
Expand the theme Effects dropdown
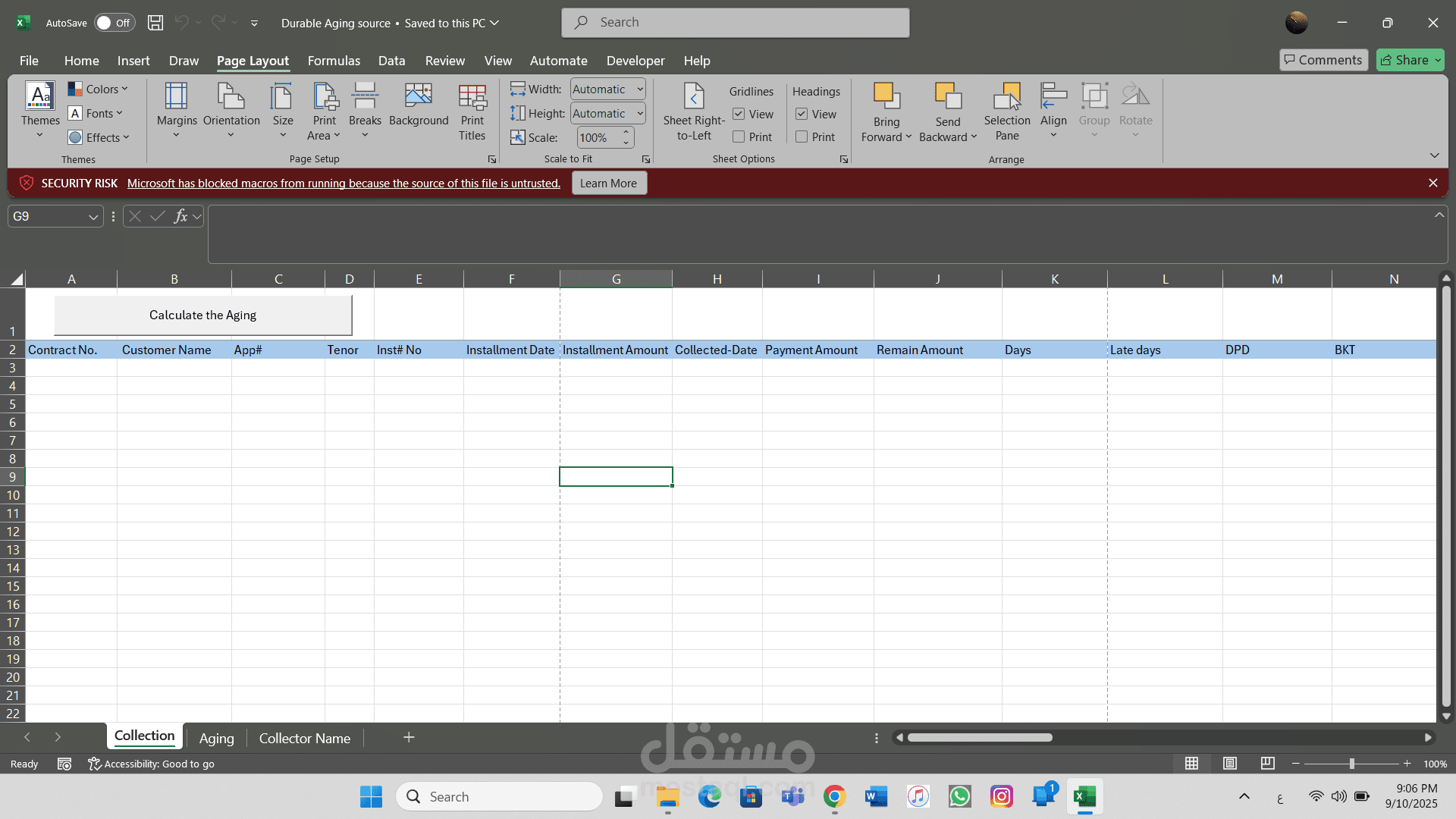click(x=99, y=137)
